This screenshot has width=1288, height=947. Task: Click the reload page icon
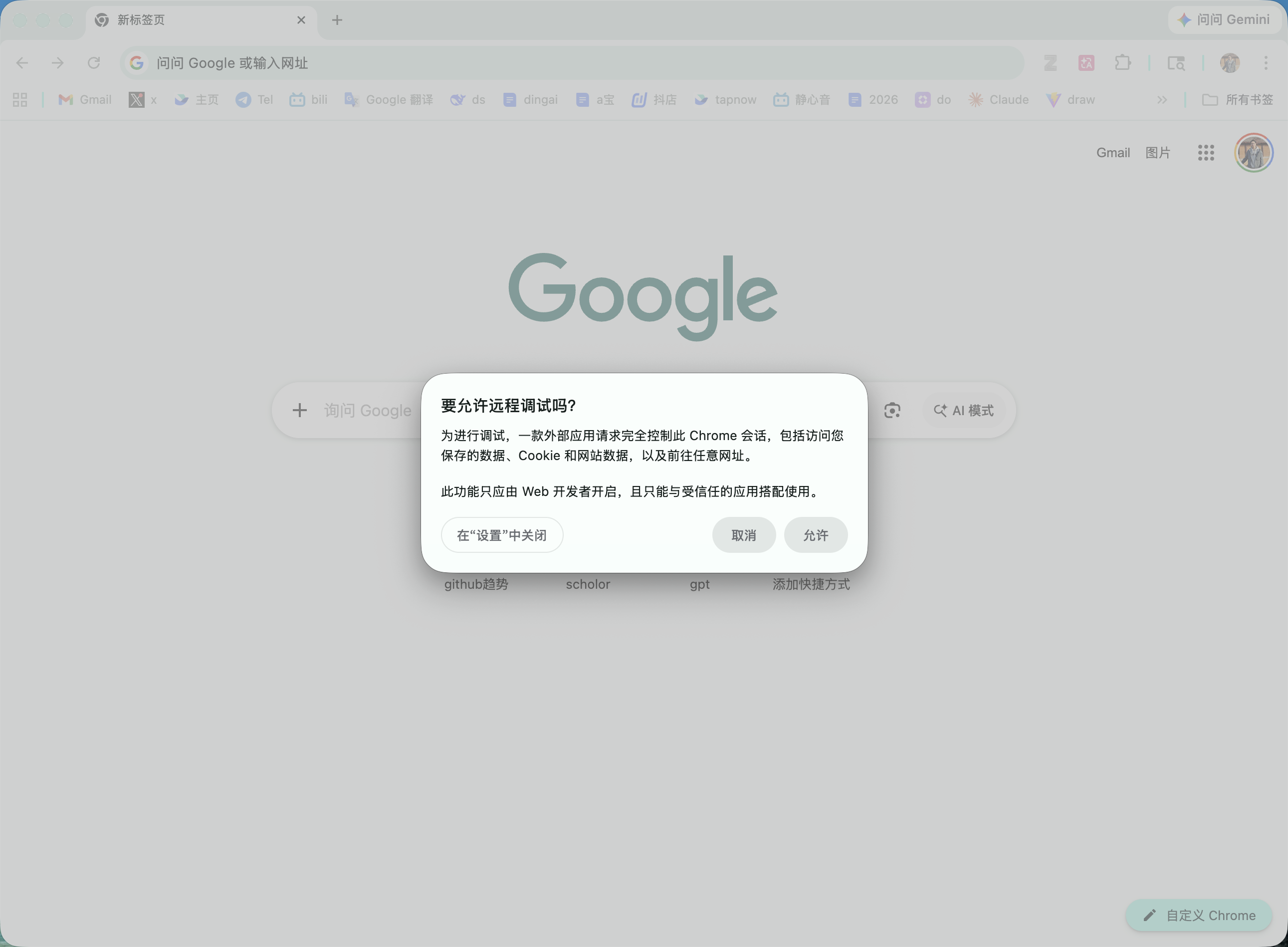[94, 62]
